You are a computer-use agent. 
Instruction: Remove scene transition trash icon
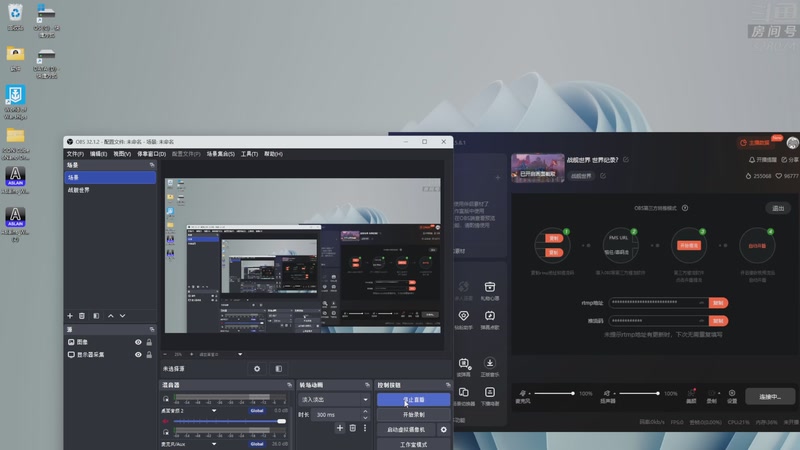coord(353,428)
